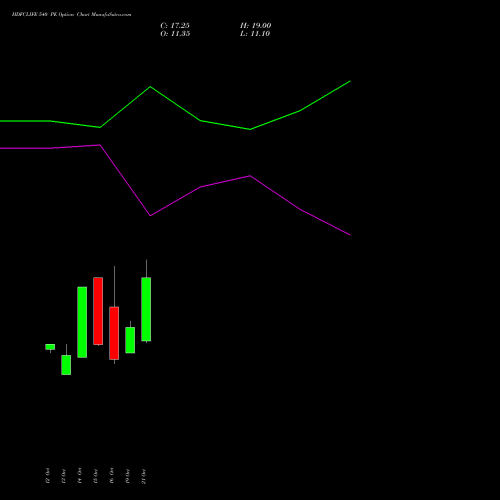Click the open value O: 11.35
Screen dimensions: 500x500
(175, 34)
